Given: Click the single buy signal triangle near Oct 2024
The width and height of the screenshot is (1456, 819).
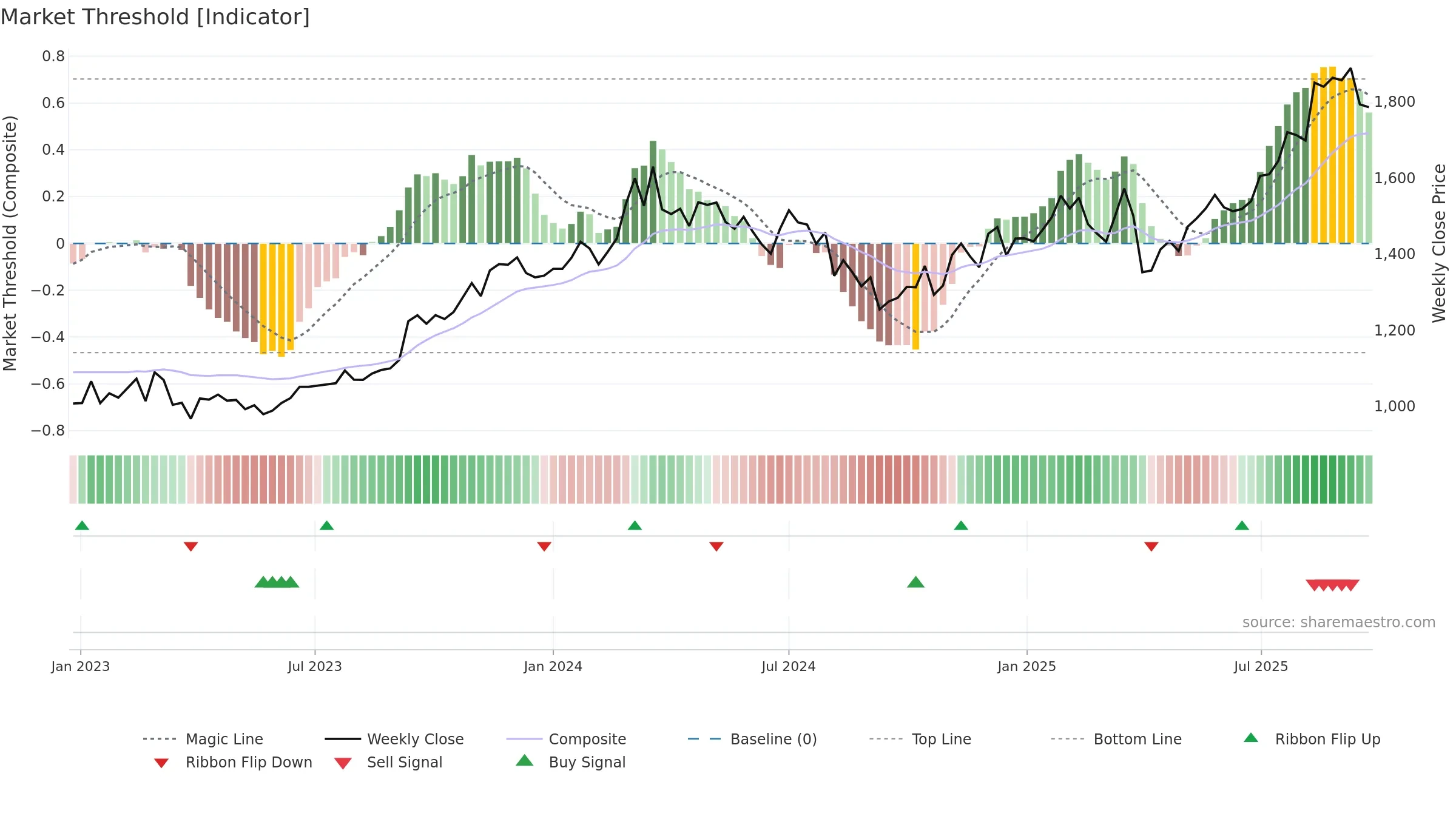Looking at the screenshot, I should click(x=915, y=582).
